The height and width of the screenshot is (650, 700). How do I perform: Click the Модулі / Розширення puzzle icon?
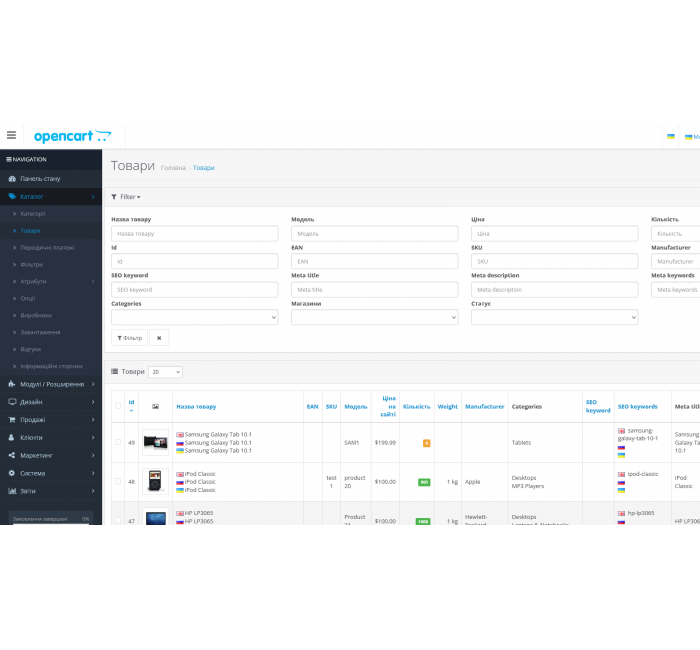click(x=12, y=384)
